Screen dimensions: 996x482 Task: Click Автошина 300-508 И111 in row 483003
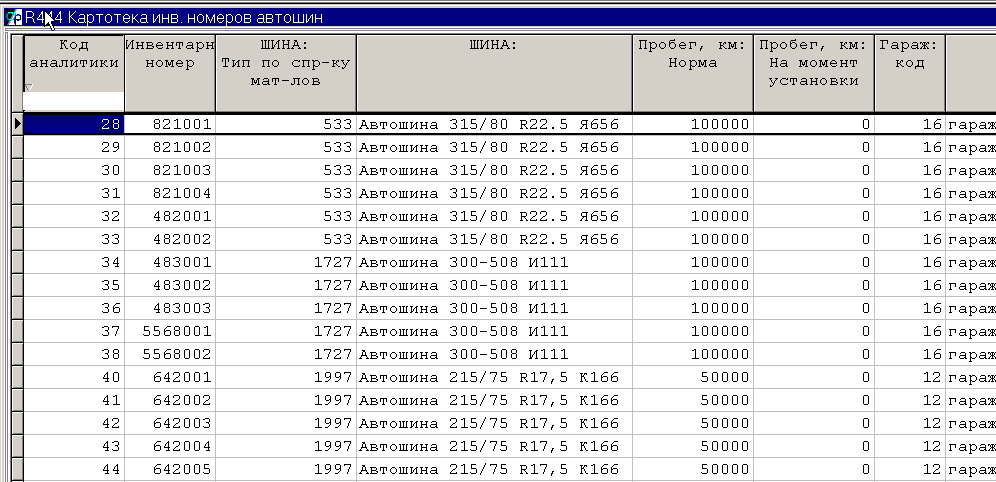(x=493, y=308)
